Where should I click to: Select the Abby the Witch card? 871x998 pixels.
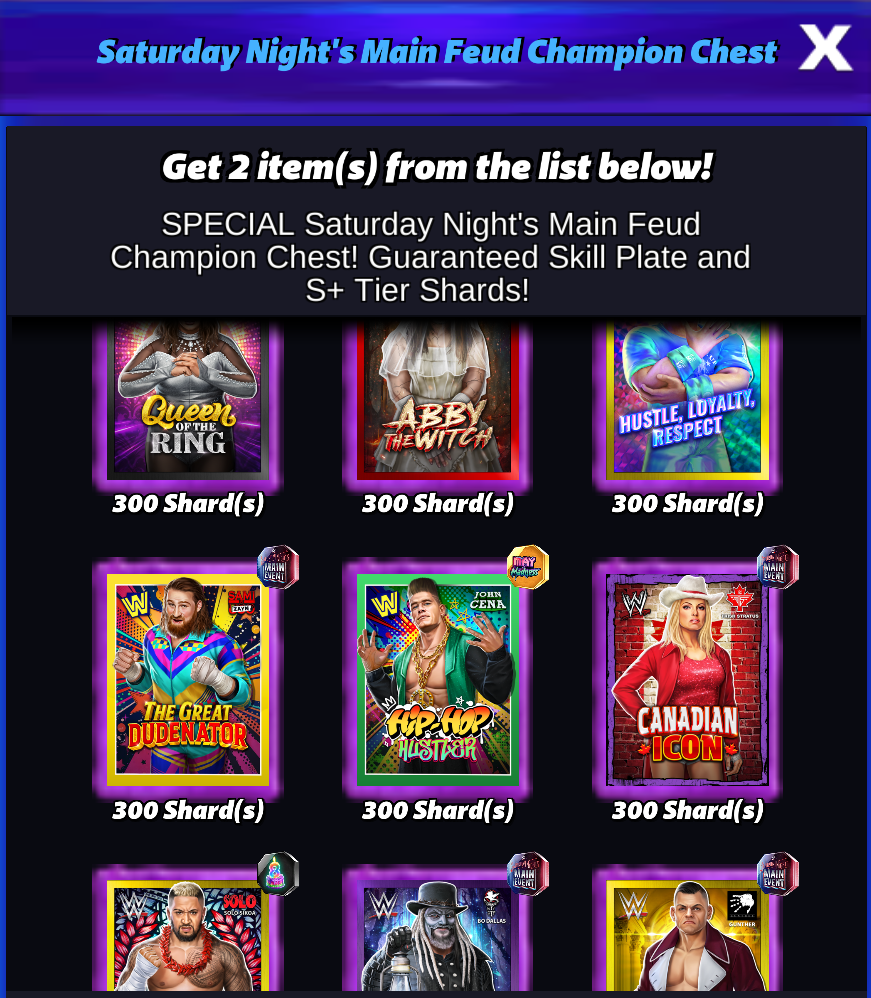click(x=438, y=399)
